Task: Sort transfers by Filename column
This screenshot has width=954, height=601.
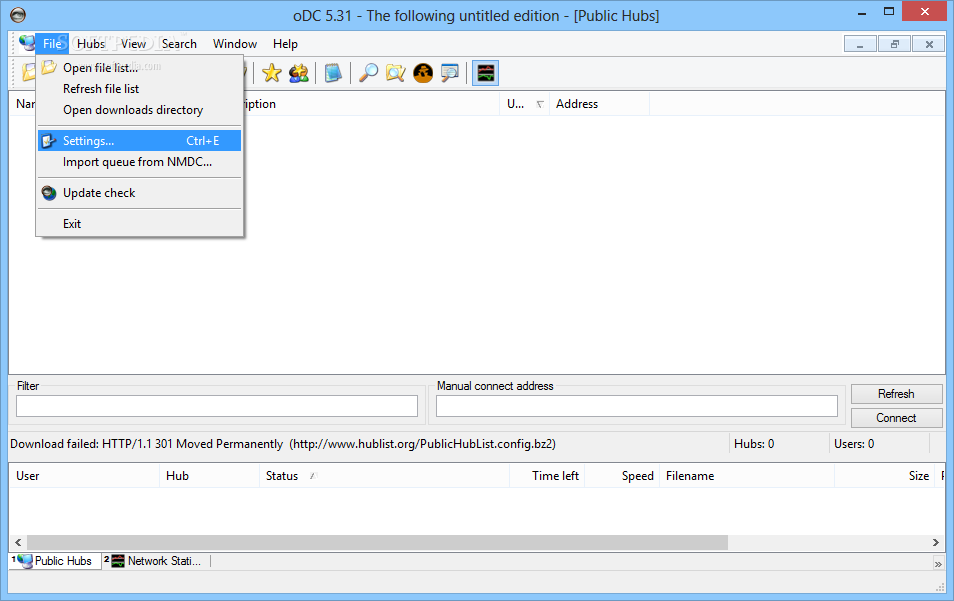Action: click(x=747, y=476)
